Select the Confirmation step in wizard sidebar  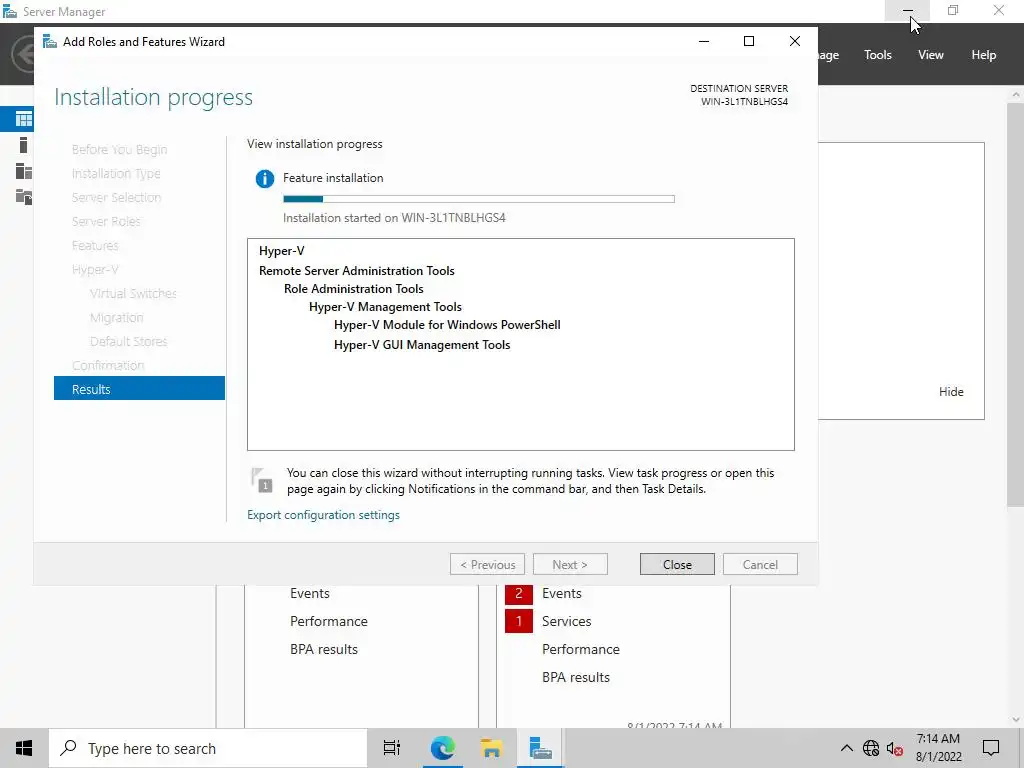[108, 366]
